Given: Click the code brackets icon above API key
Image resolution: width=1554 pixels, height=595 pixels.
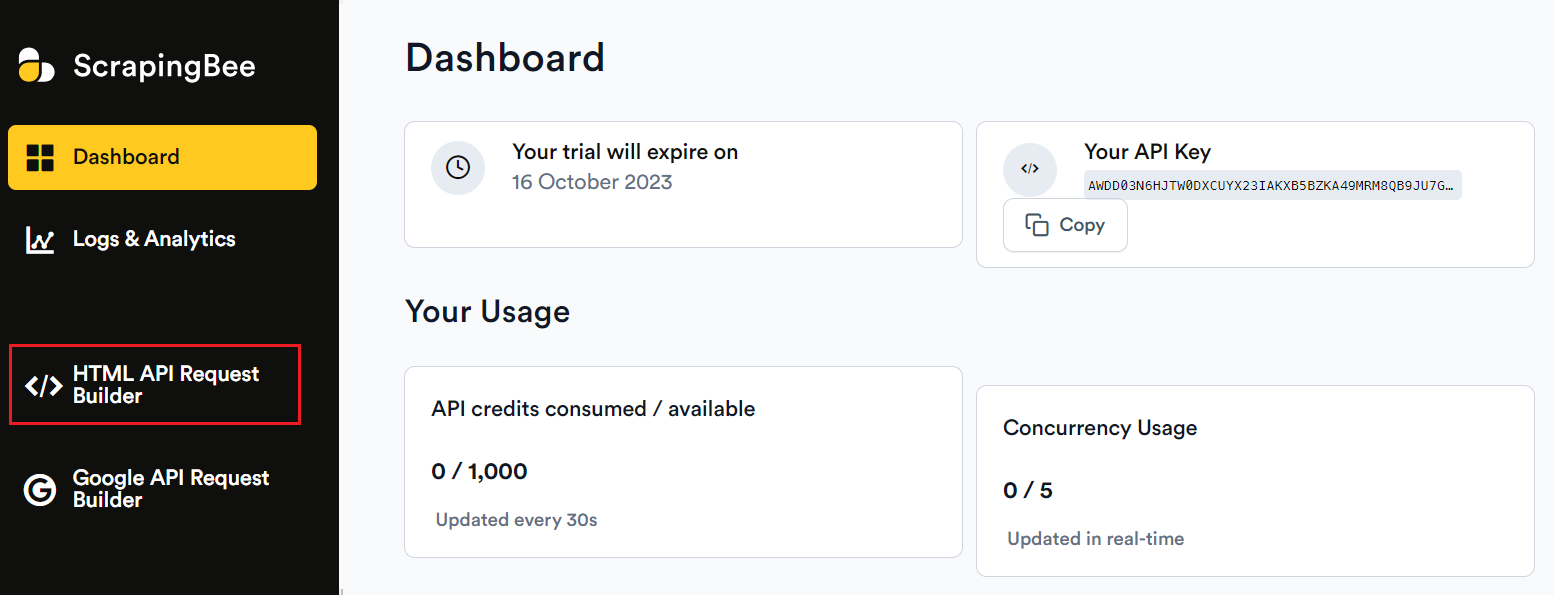Looking at the screenshot, I should (1030, 169).
